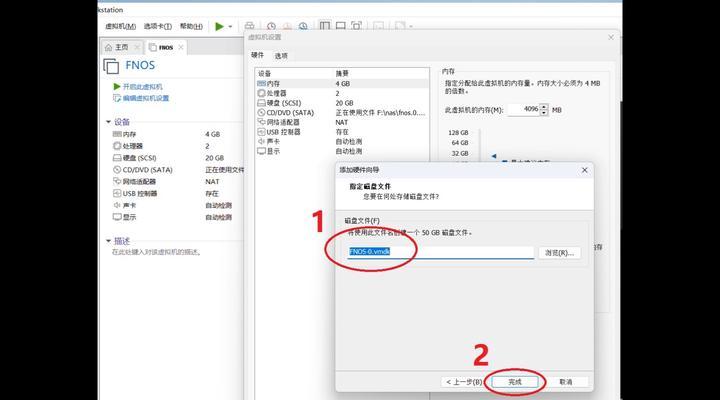Click the 128 GB mark on memory scale

(x=458, y=132)
